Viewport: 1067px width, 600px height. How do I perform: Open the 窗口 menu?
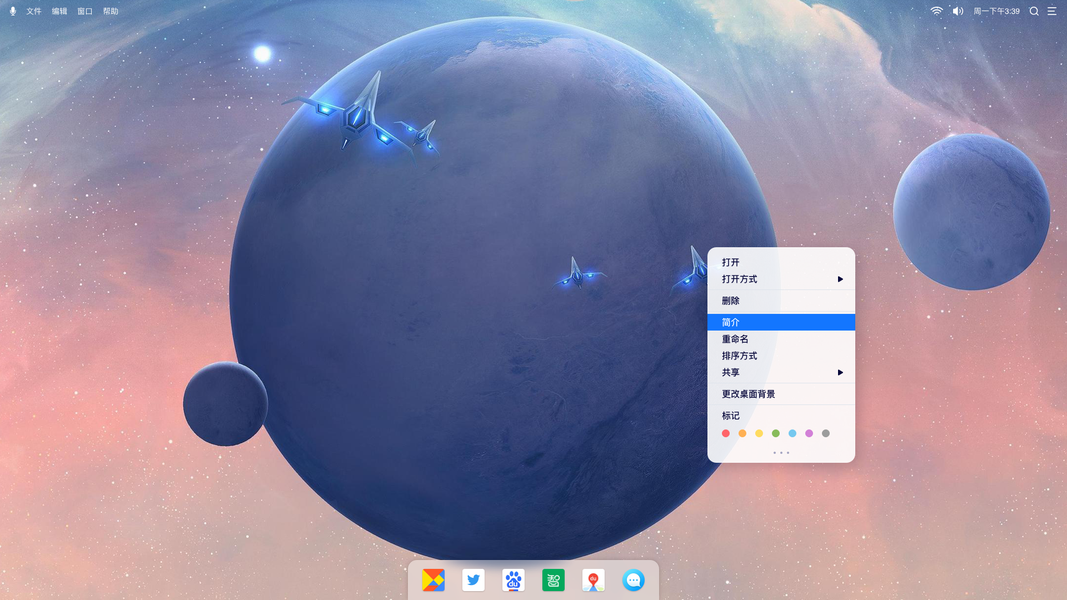85,11
